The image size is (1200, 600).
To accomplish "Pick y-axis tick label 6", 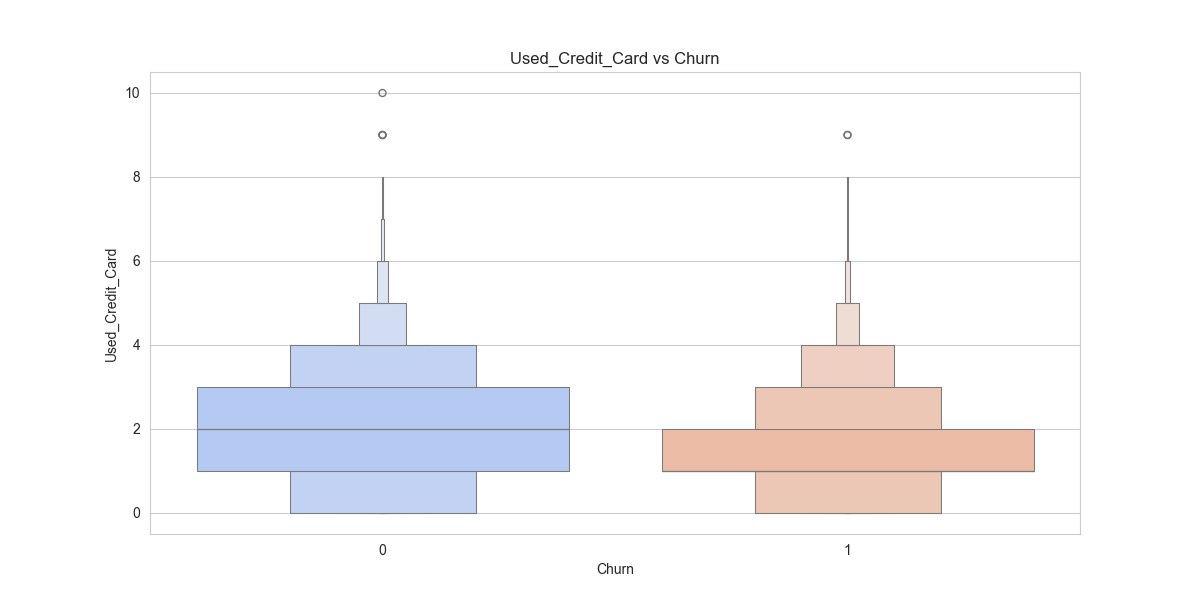I will coord(136,261).
